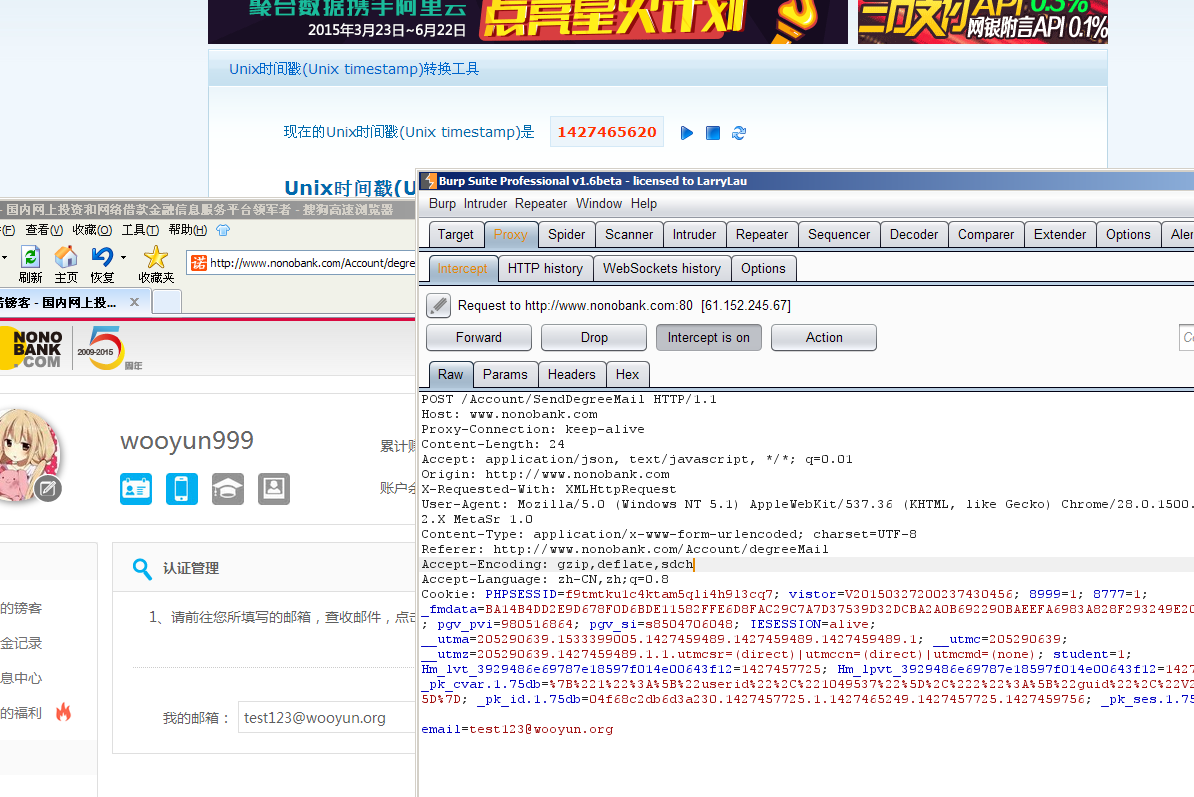Open a new browser tab
This screenshot has height=797, width=1194.
(168, 302)
